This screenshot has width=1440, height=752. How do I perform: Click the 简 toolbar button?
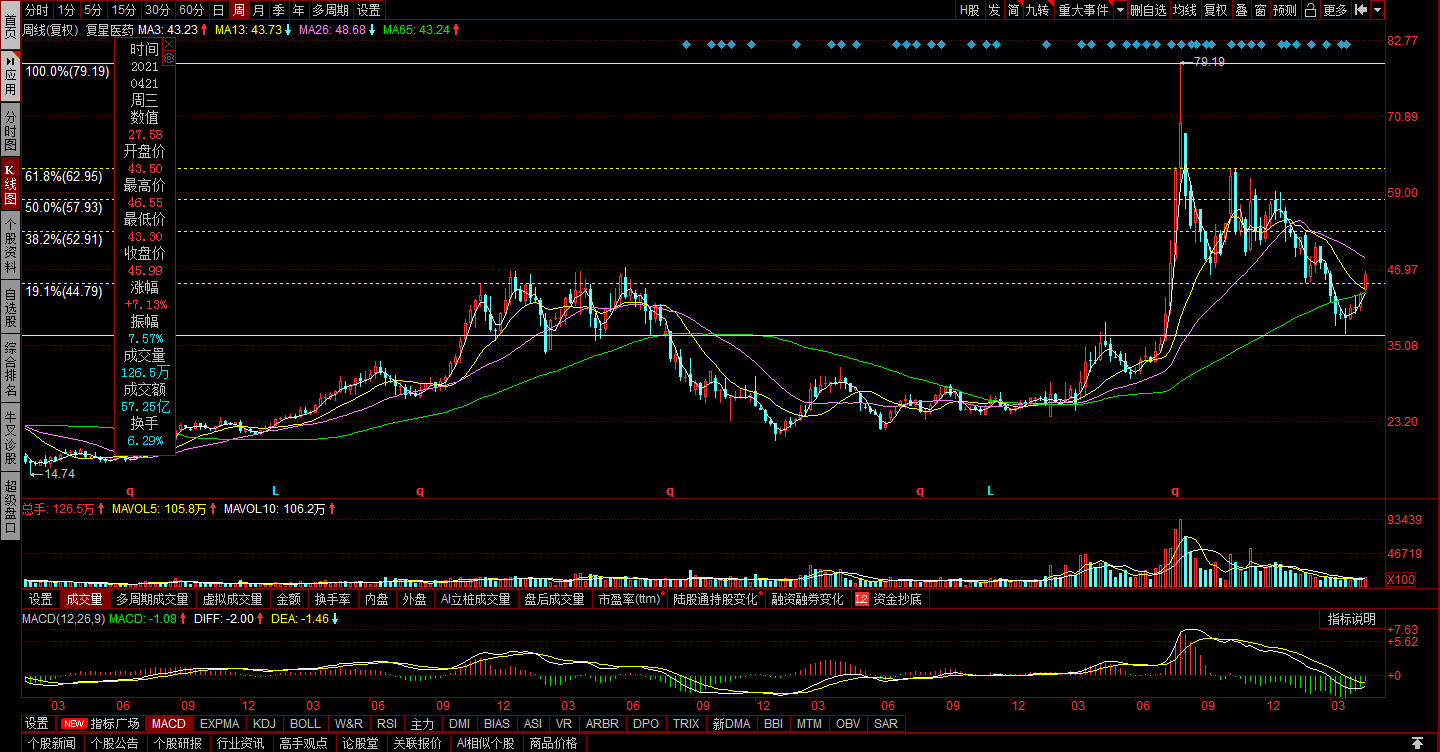tap(1014, 10)
